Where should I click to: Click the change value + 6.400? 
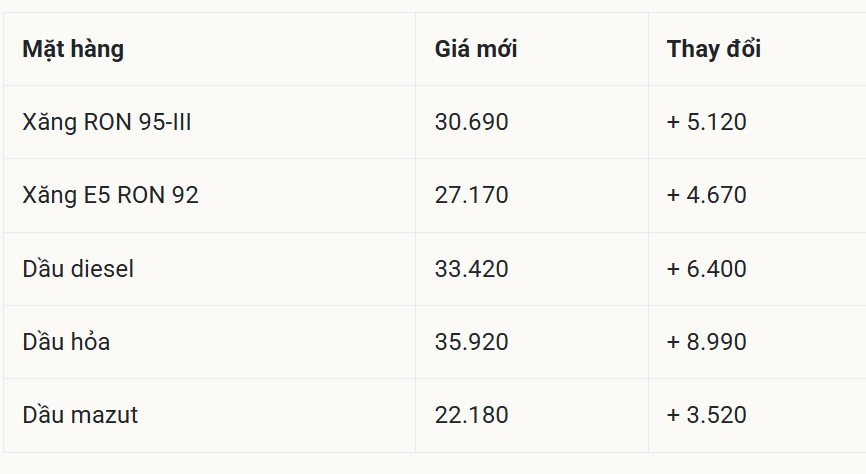(x=706, y=269)
